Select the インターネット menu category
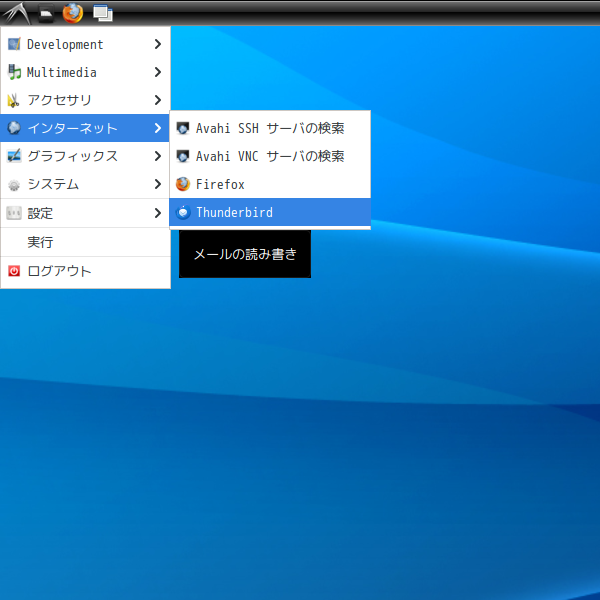 point(85,128)
